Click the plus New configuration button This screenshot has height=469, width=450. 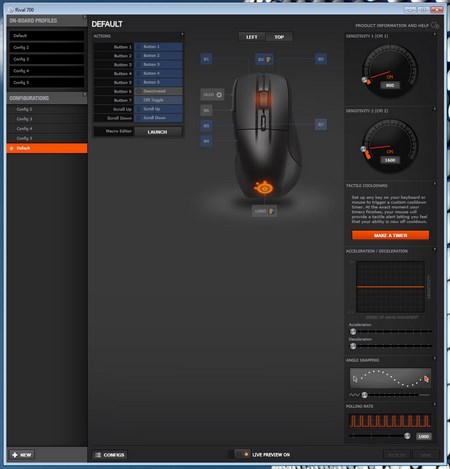pos(22,455)
